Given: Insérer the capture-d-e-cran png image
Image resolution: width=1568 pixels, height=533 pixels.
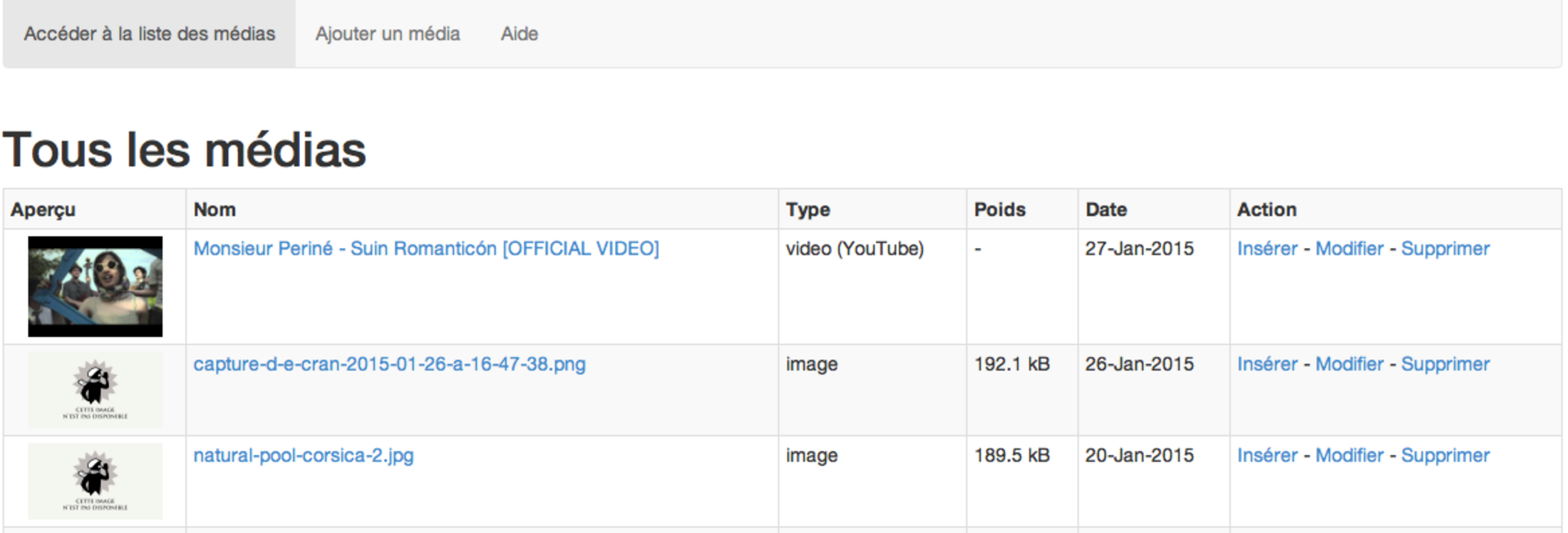Looking at the screenshot, I should [1267, 364].
